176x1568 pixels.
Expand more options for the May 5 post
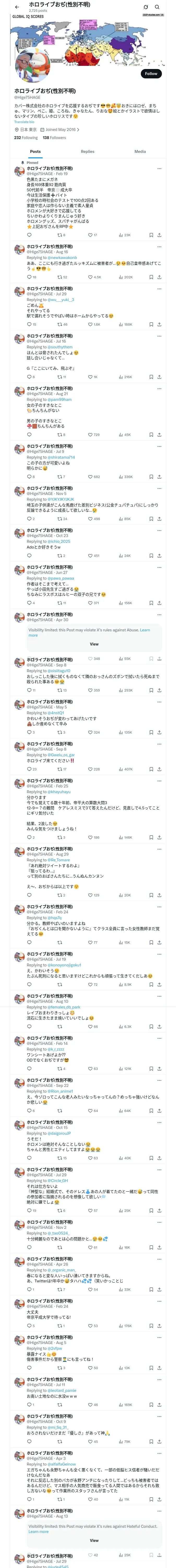tap(159, 702)
